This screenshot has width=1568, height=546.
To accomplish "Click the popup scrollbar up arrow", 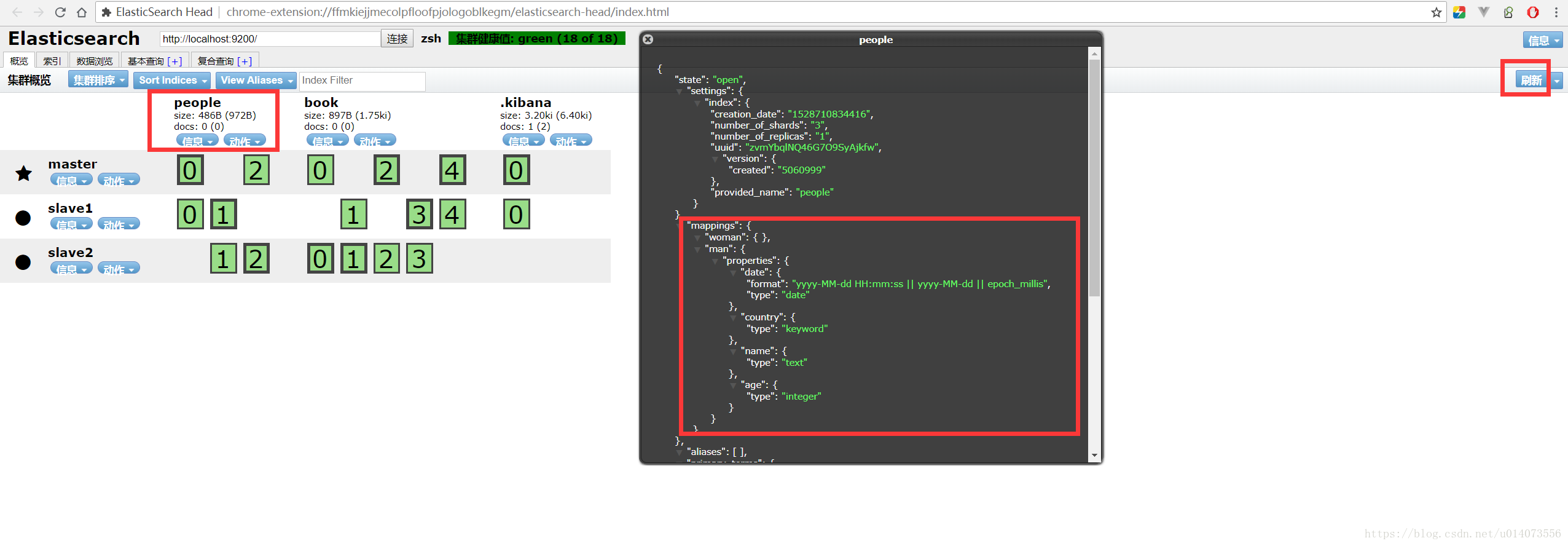I will [1094, 53].
